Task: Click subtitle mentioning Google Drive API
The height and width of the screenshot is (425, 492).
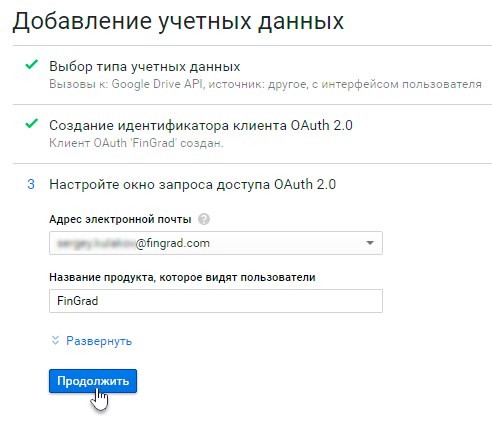Action: coord(265,84)
